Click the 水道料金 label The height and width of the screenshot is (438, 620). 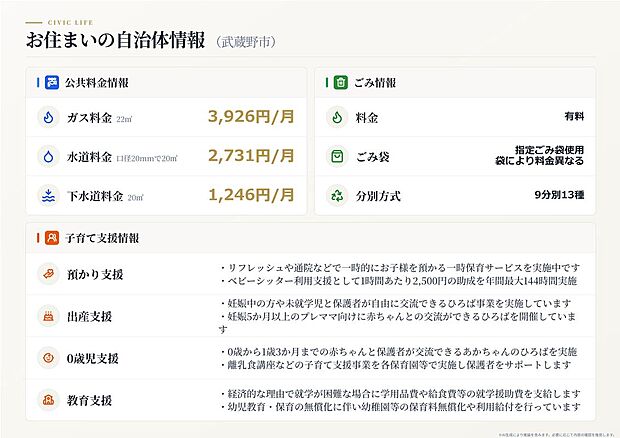[x=89, y=157]
